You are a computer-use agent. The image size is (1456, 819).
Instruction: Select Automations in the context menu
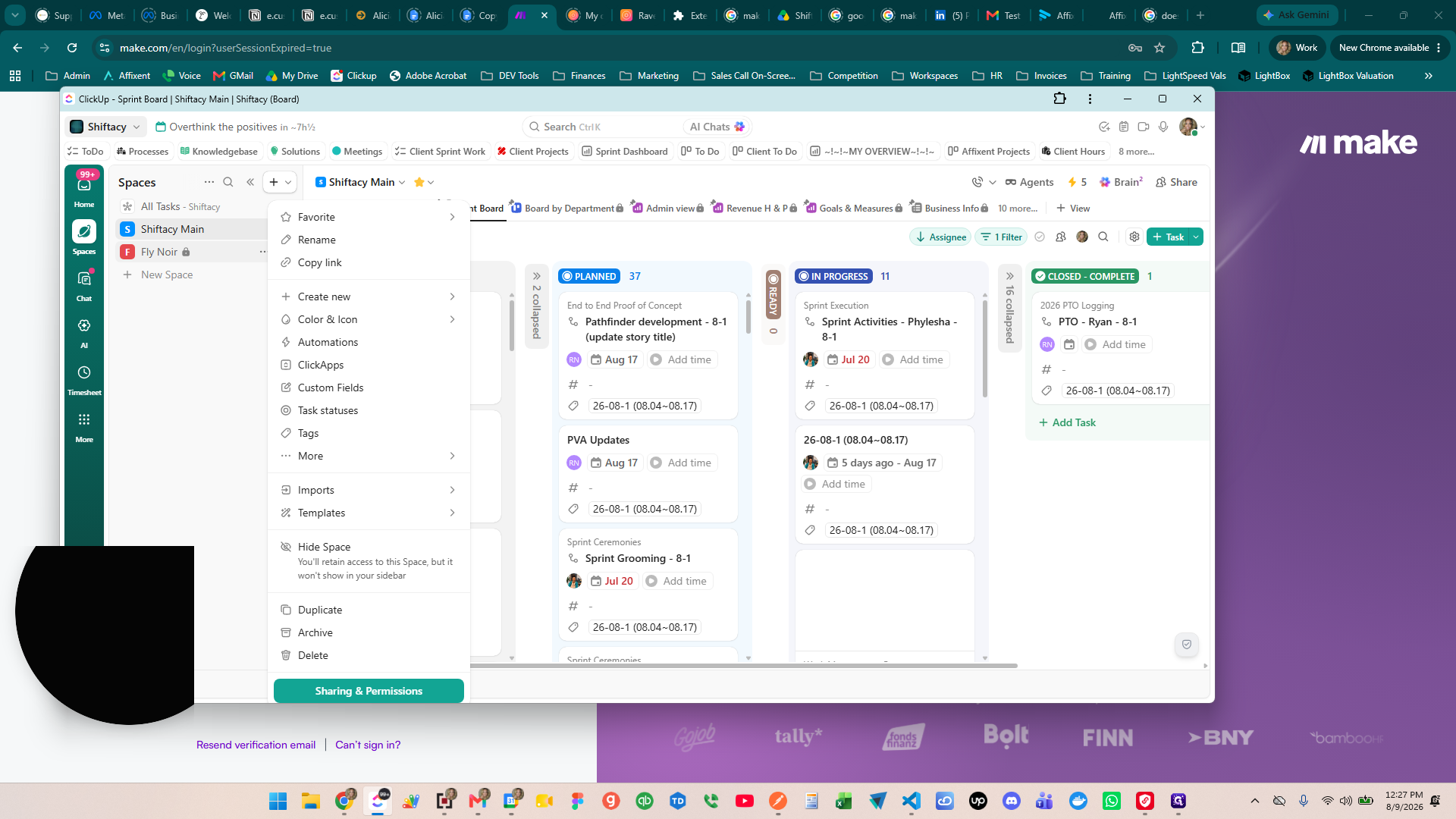tap(369, 342)
